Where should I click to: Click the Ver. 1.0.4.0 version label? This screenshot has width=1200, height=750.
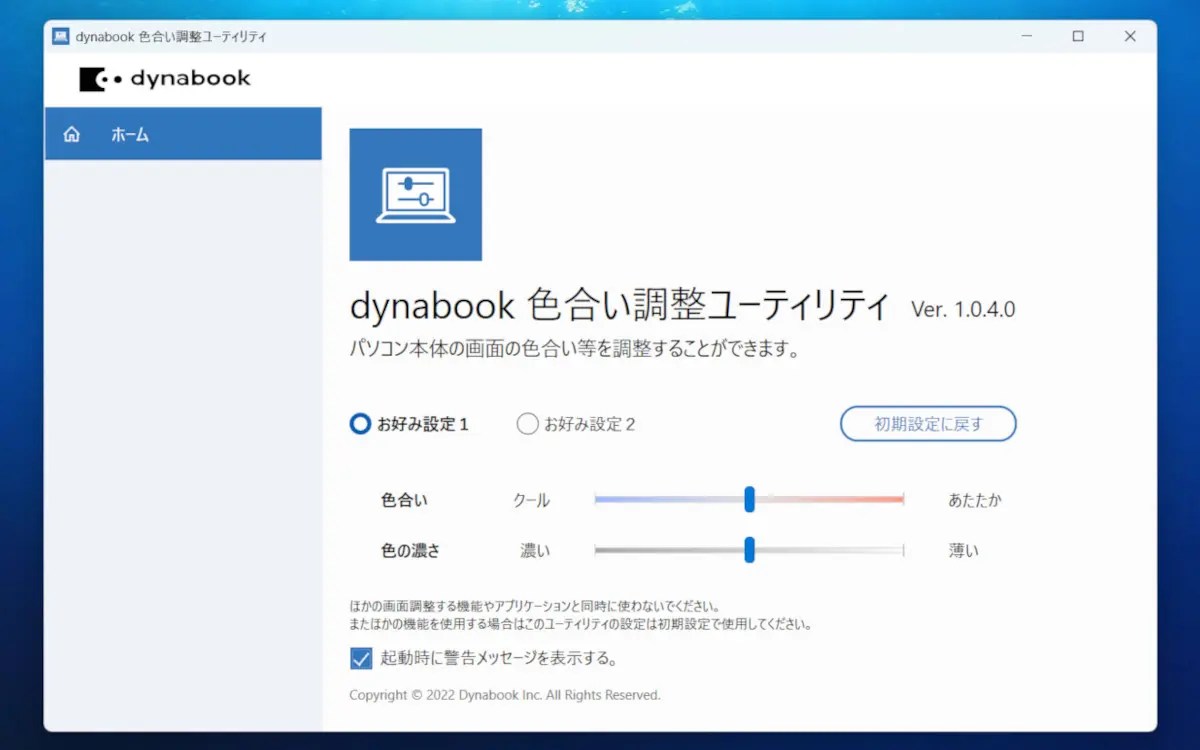pos(963,309)
